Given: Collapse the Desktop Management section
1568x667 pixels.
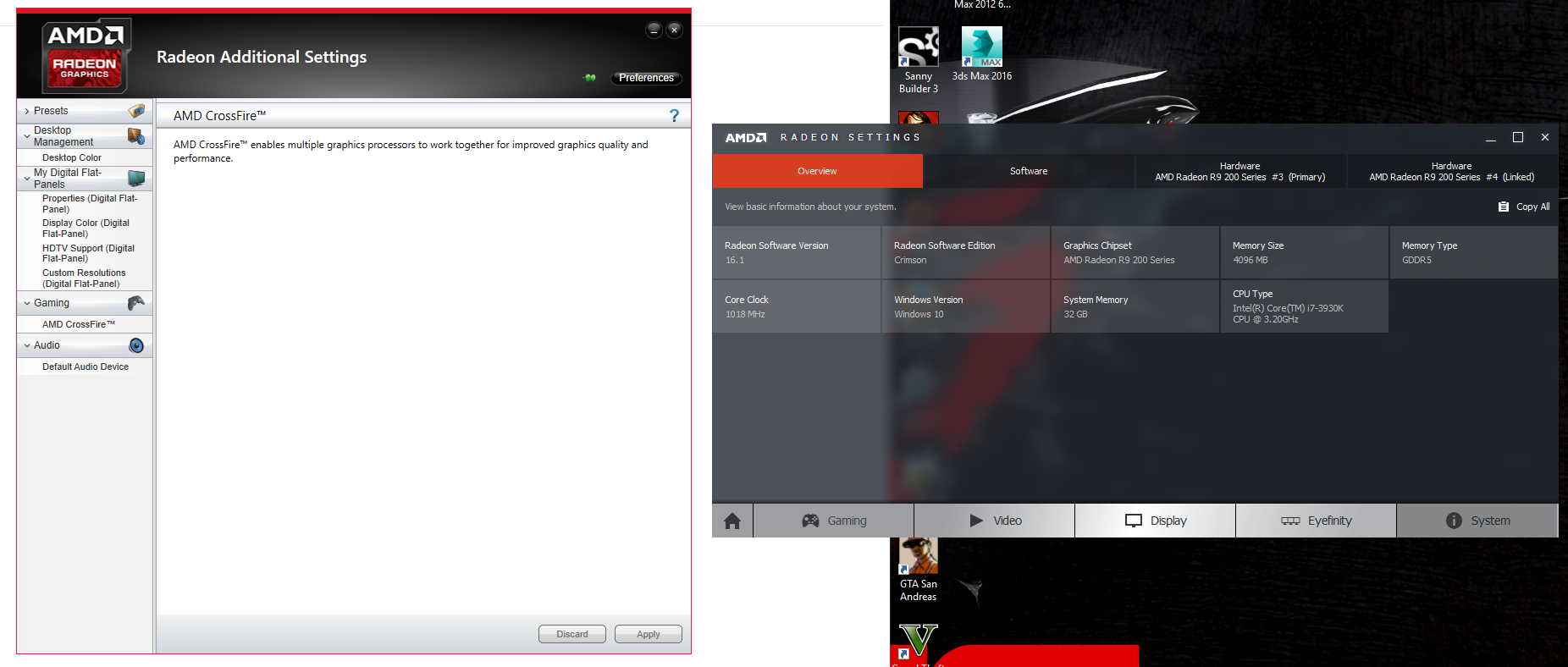Looking at the screenshot, I should [27, 135].
